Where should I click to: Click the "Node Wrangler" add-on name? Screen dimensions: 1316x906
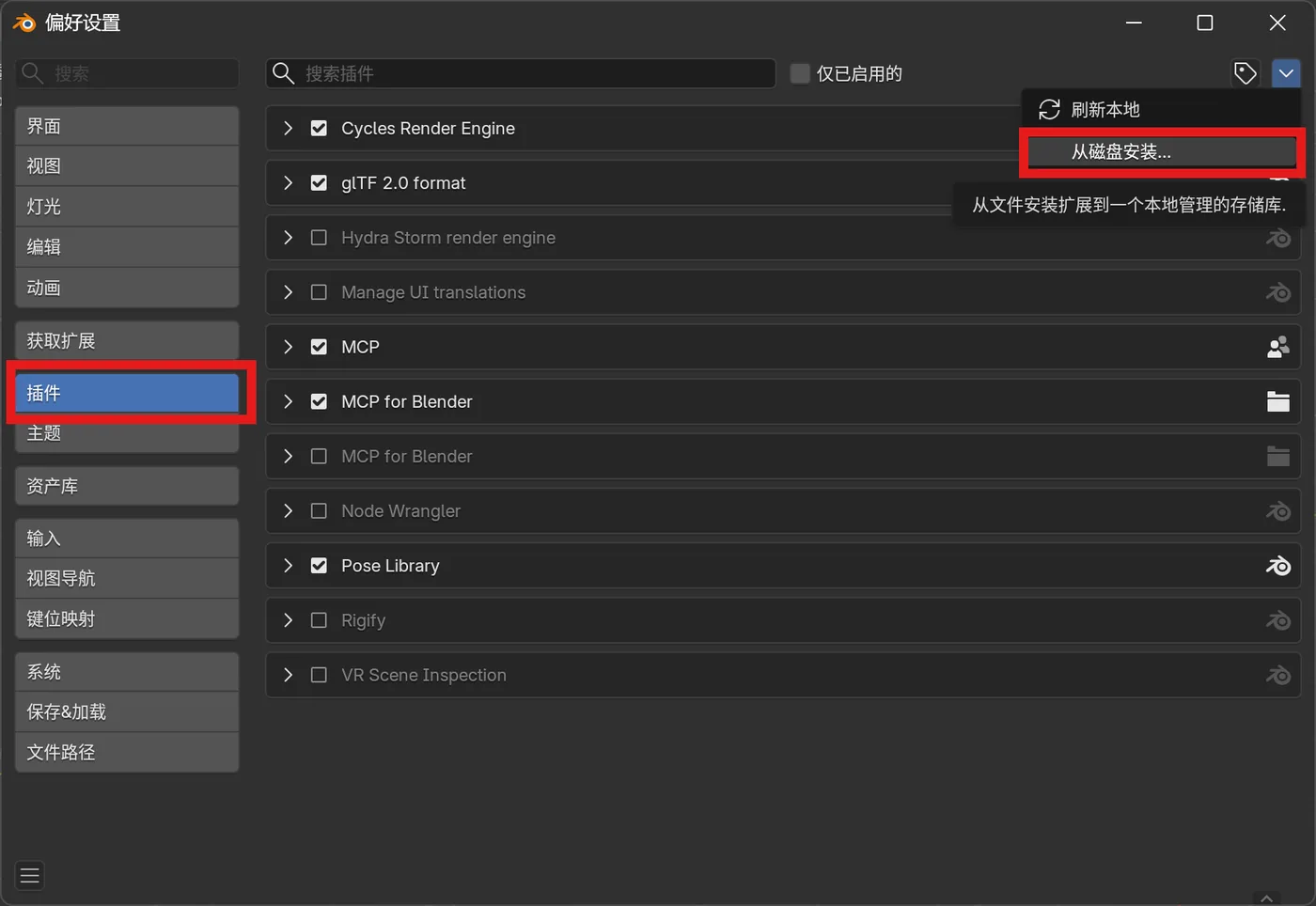[x=400, y=511]
